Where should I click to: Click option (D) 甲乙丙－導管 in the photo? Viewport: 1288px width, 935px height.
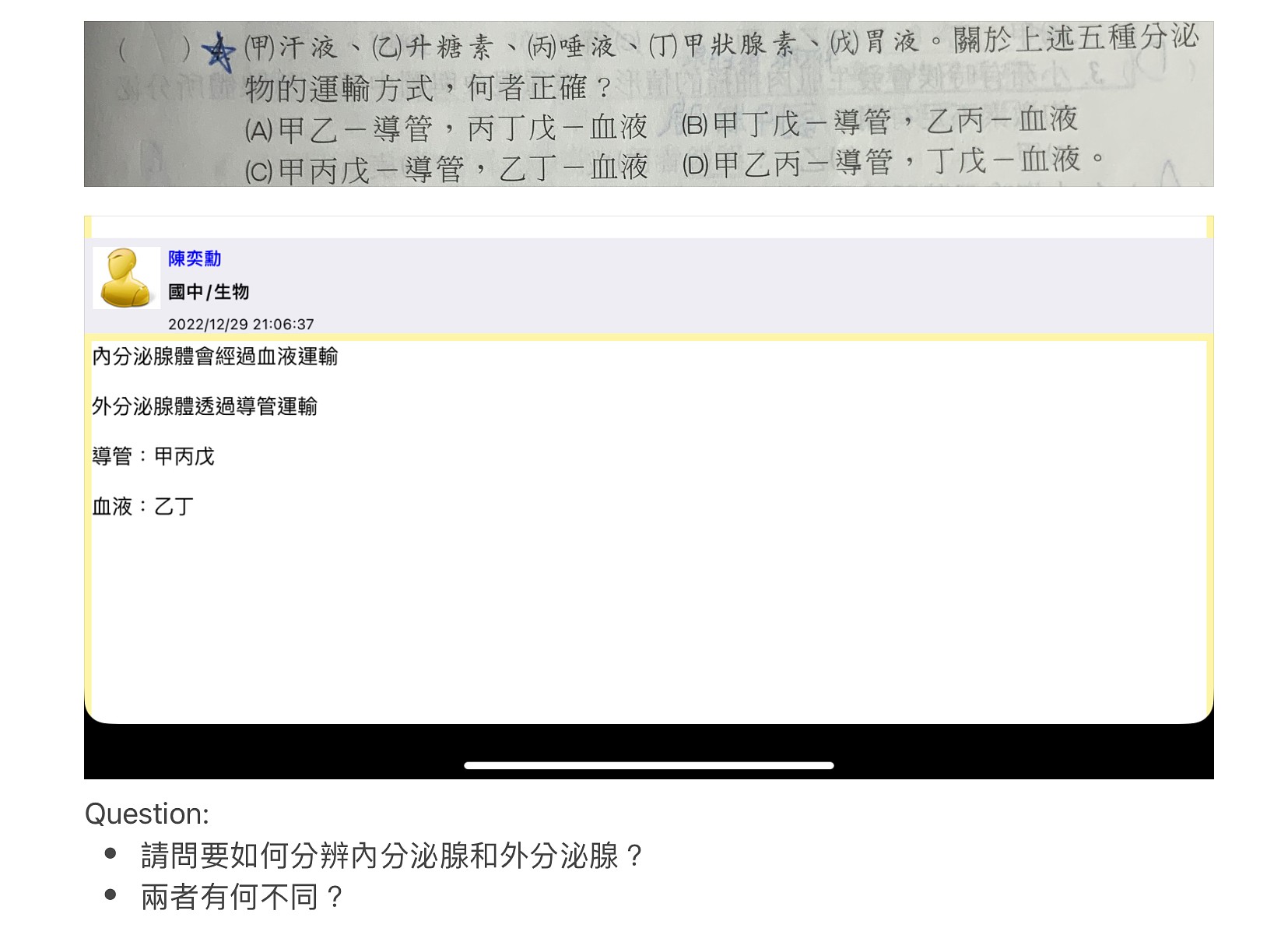pyautogui.click(x=788, y=163)
